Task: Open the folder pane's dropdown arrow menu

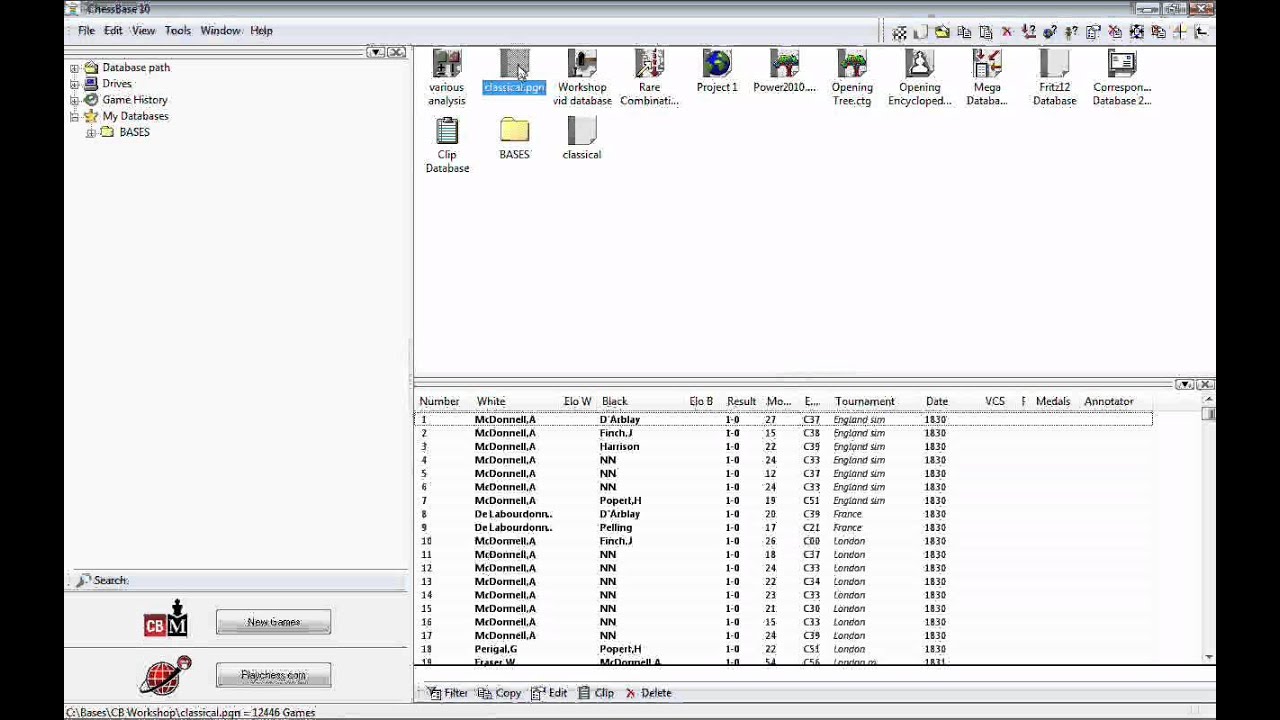Action: 375,52
